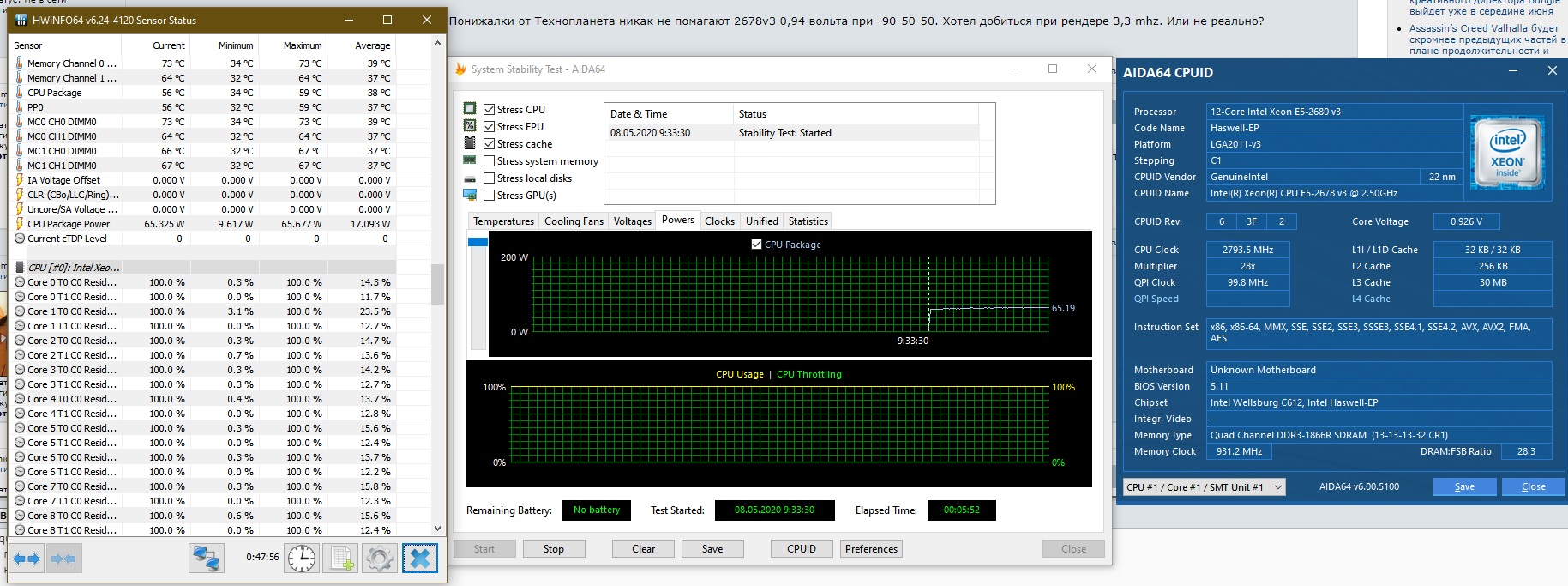Click the Average column header

click(362, 45)
